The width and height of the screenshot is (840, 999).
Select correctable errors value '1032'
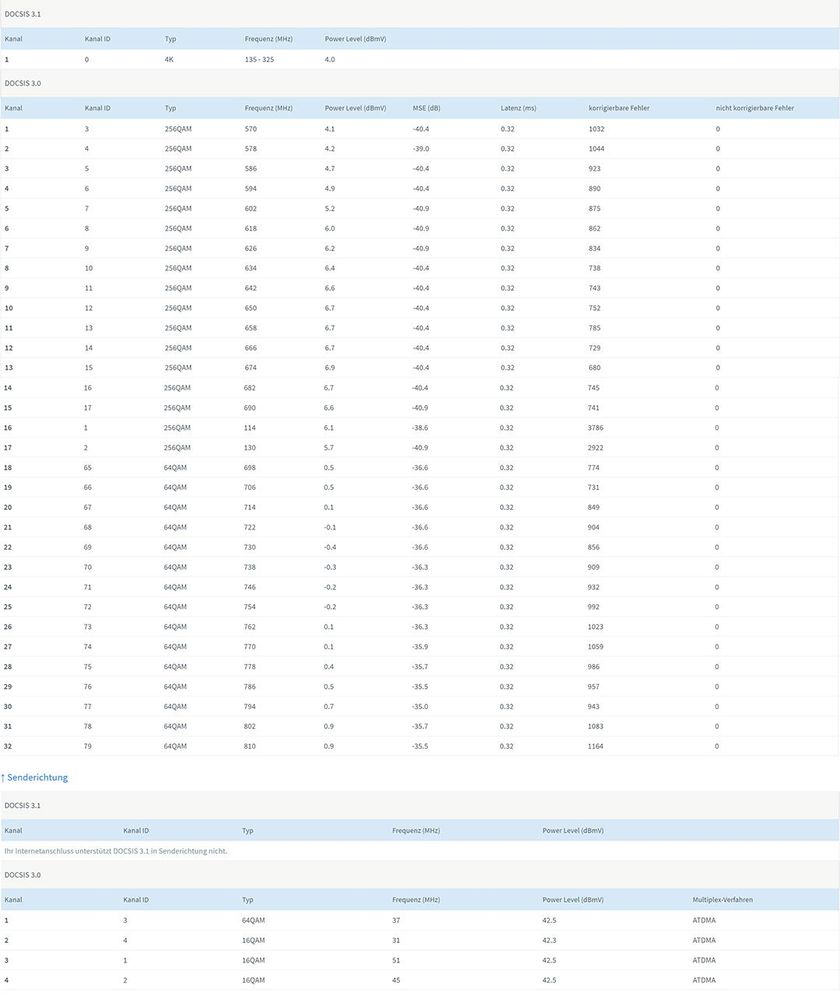pos(597,129)
